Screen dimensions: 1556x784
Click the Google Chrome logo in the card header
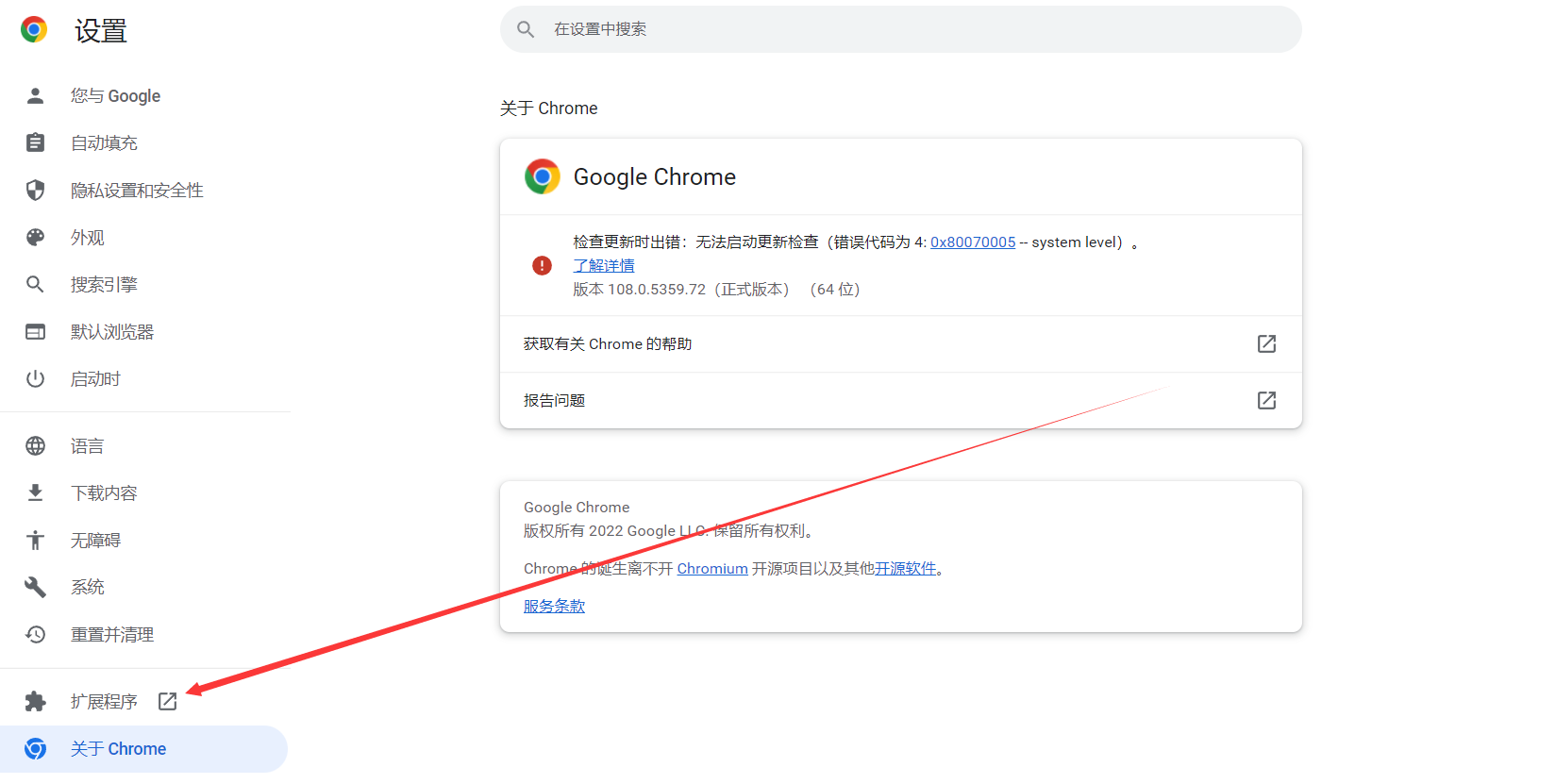pos(543,176)
